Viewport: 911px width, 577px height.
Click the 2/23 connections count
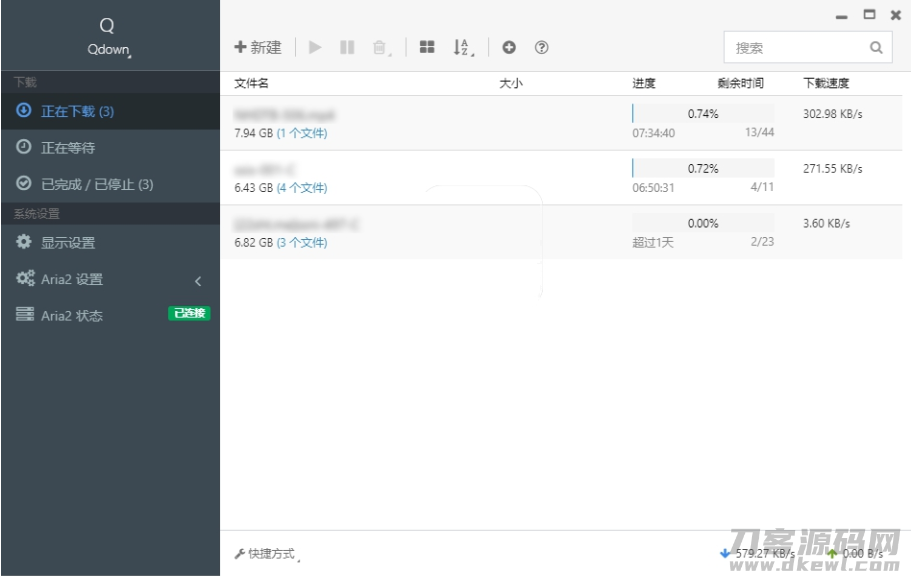point(762,241)
